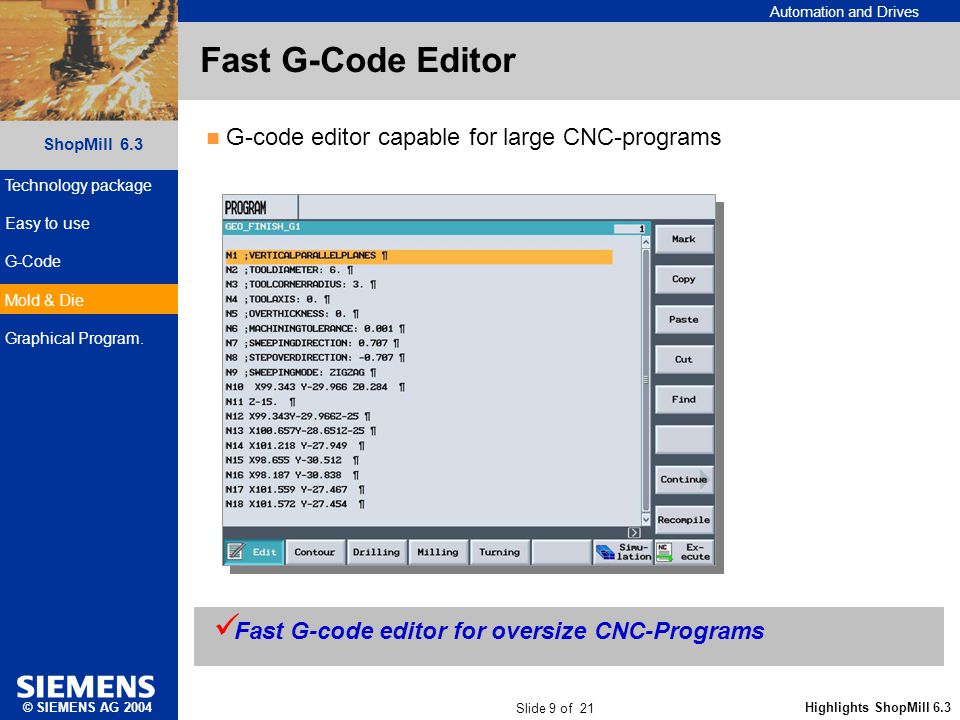Open the Milling softkey
The height and width of the screenshot is (720, 960).
coord(438,552)
